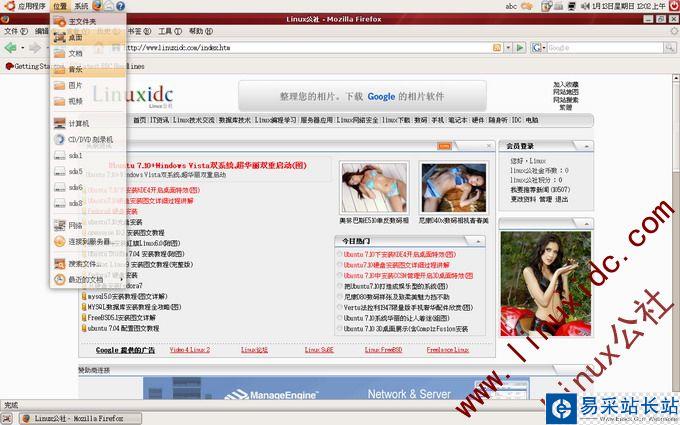Click the blue help question-mark icon
This screenshot has height=425, width=680.
120,6
